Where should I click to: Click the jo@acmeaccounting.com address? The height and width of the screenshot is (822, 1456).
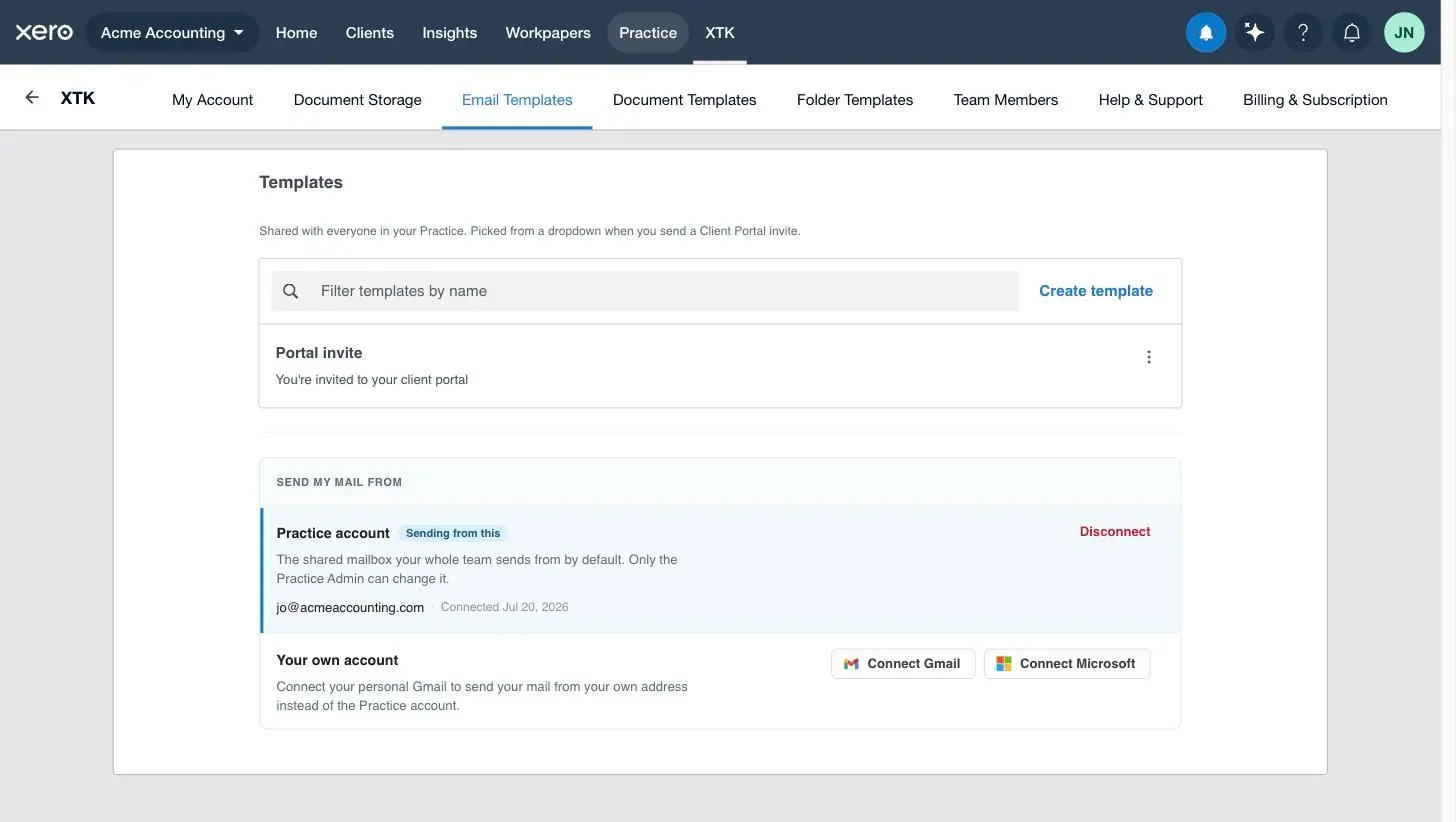350,607
